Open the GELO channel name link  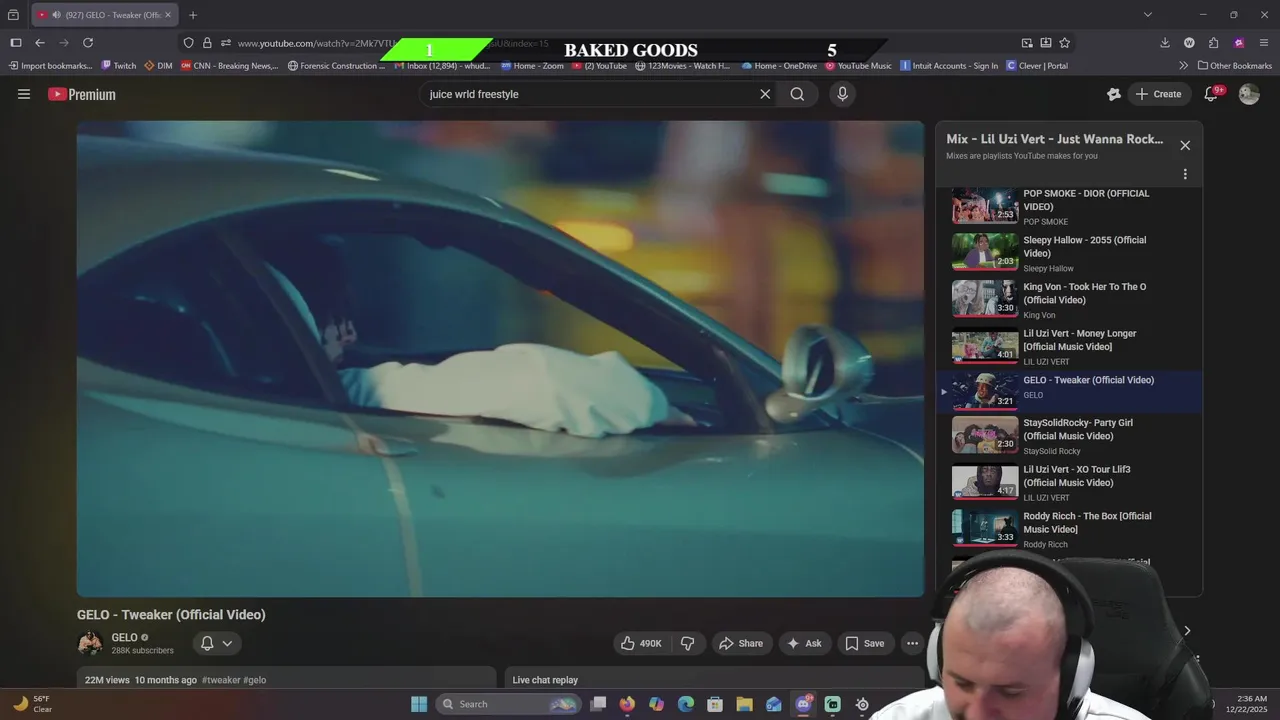click(124, 637)
